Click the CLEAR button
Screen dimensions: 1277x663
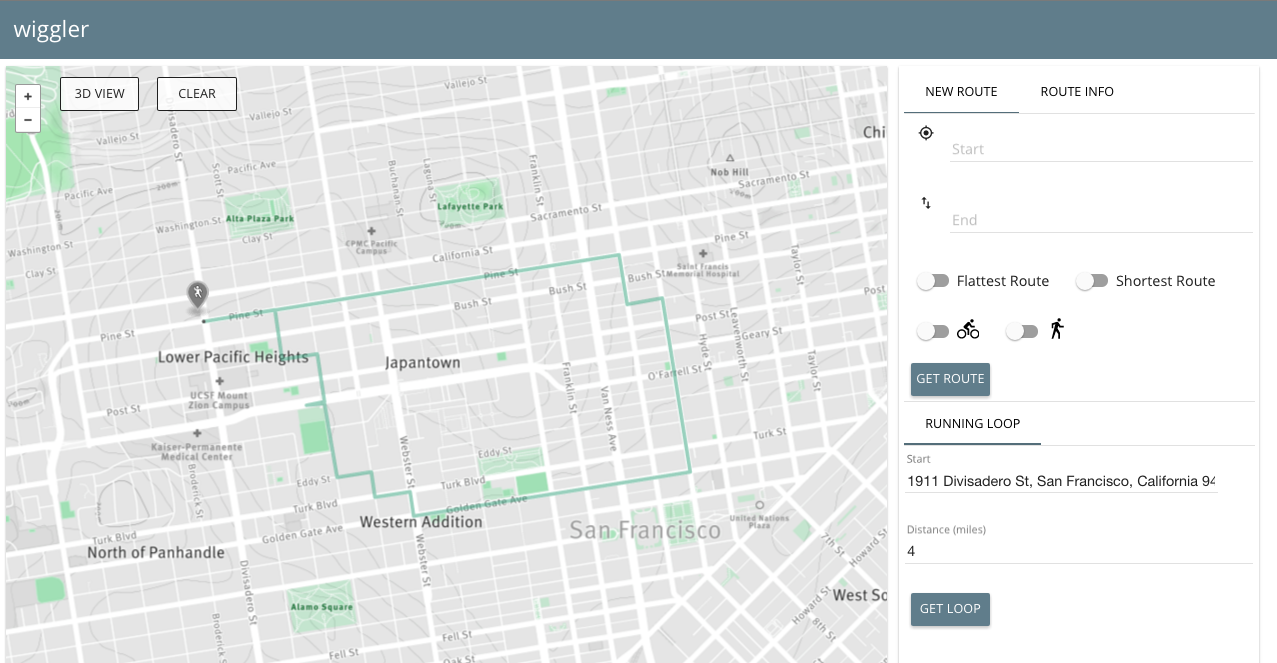(x=197, y=94)
